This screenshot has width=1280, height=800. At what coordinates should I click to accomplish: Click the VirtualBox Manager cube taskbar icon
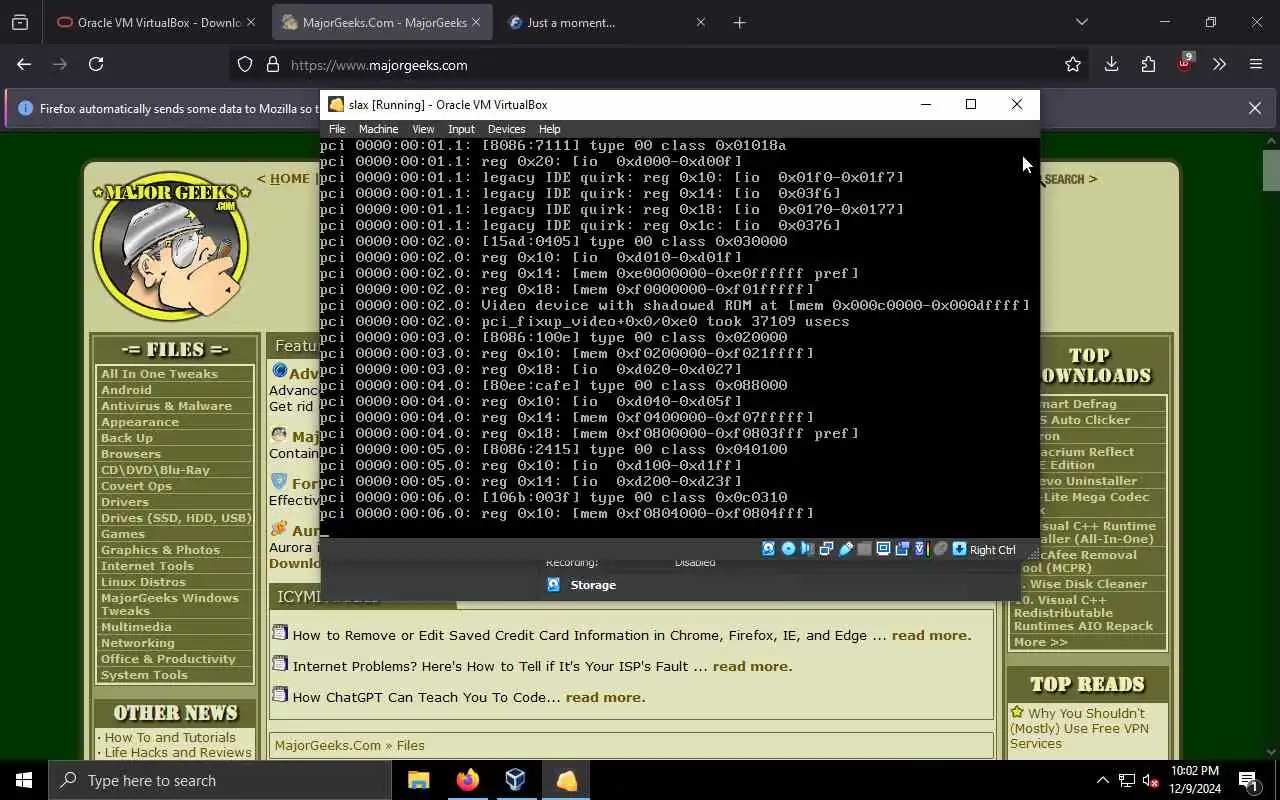516,780
